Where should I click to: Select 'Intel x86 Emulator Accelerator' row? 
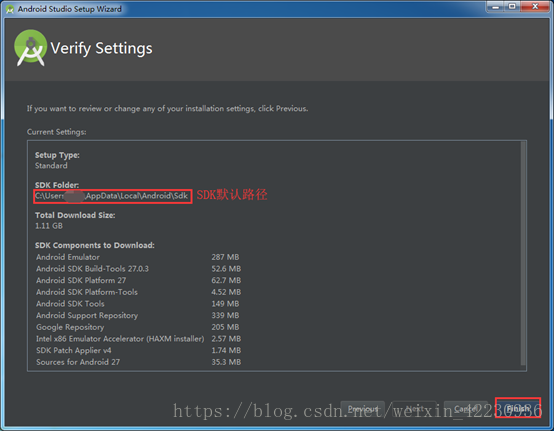coord(138,339)
